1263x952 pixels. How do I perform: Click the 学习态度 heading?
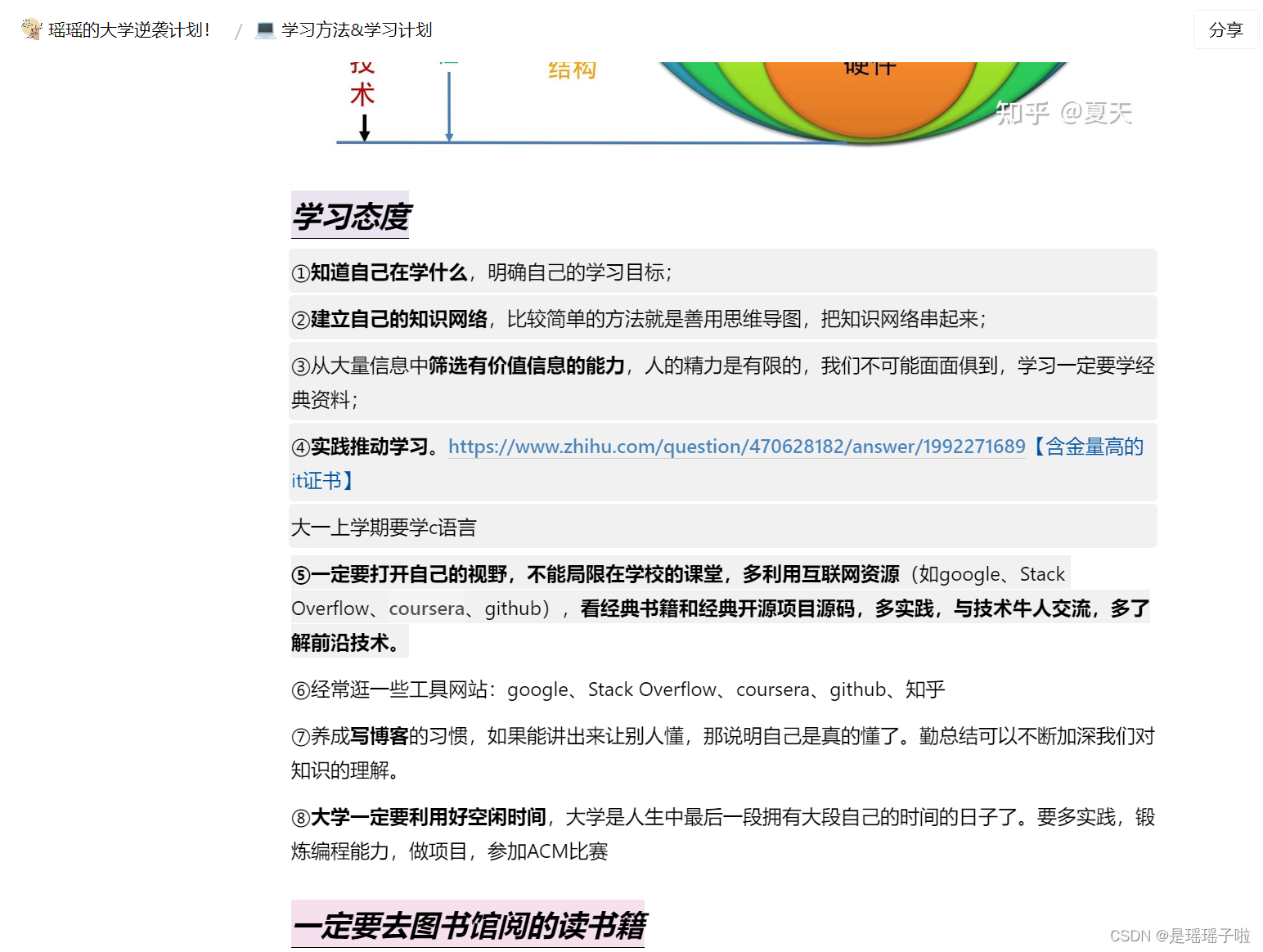point(349,217)
